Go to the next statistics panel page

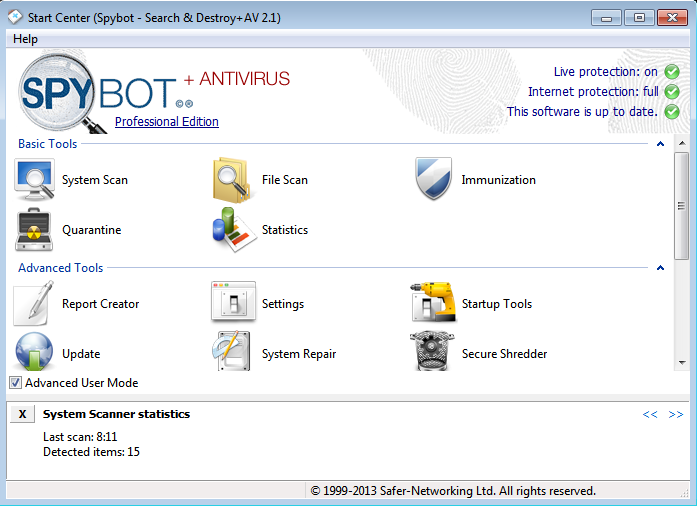point(676,414)
